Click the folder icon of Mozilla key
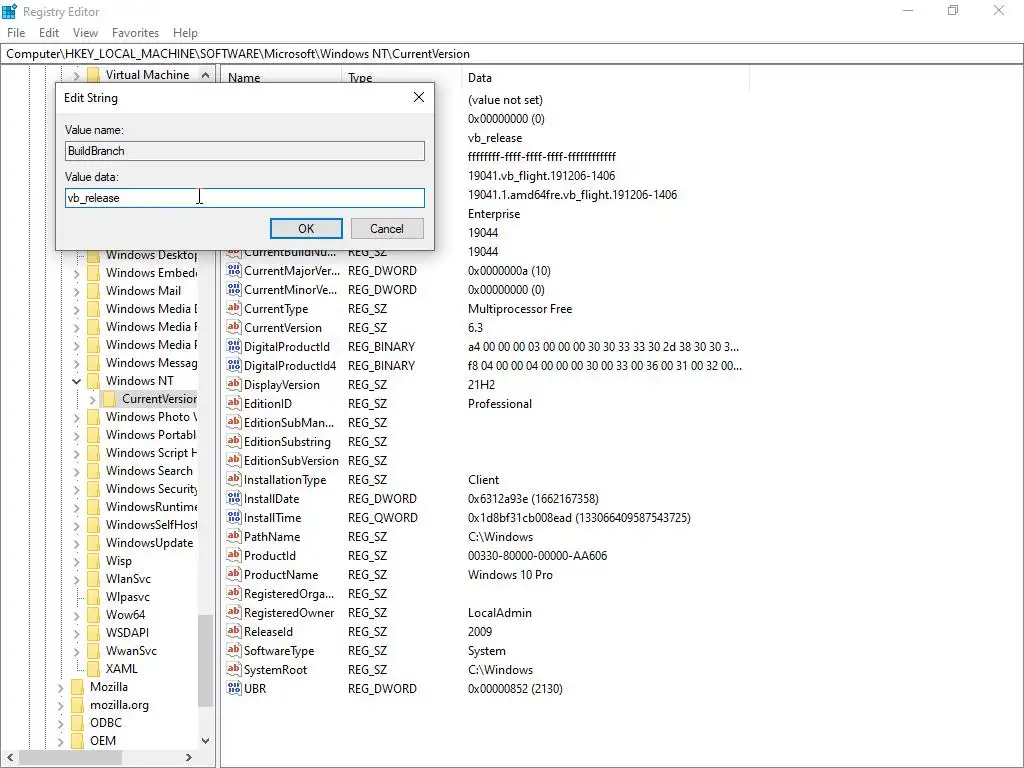The height and width of the screenshot is (768, 1024). coord(78,687)
